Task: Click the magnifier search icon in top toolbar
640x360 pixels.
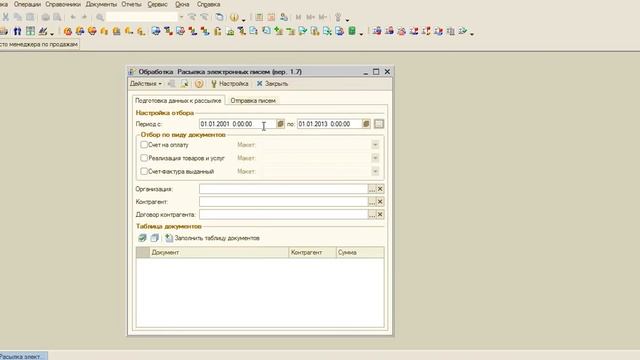Action: [100, 17]
